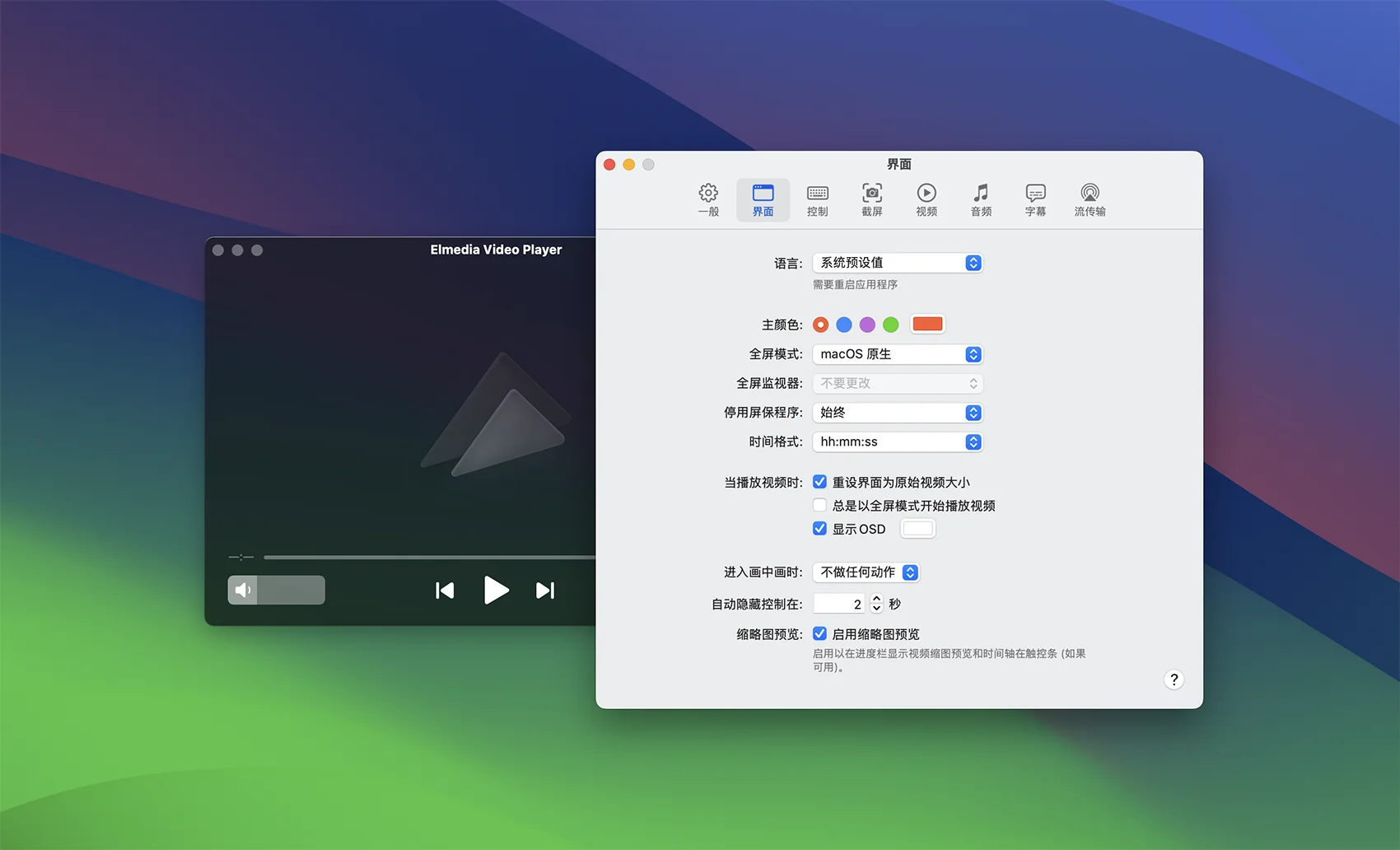
Task: Open the 流传输 (Streaming) AirPlay tab
Action: point(1090,200)
